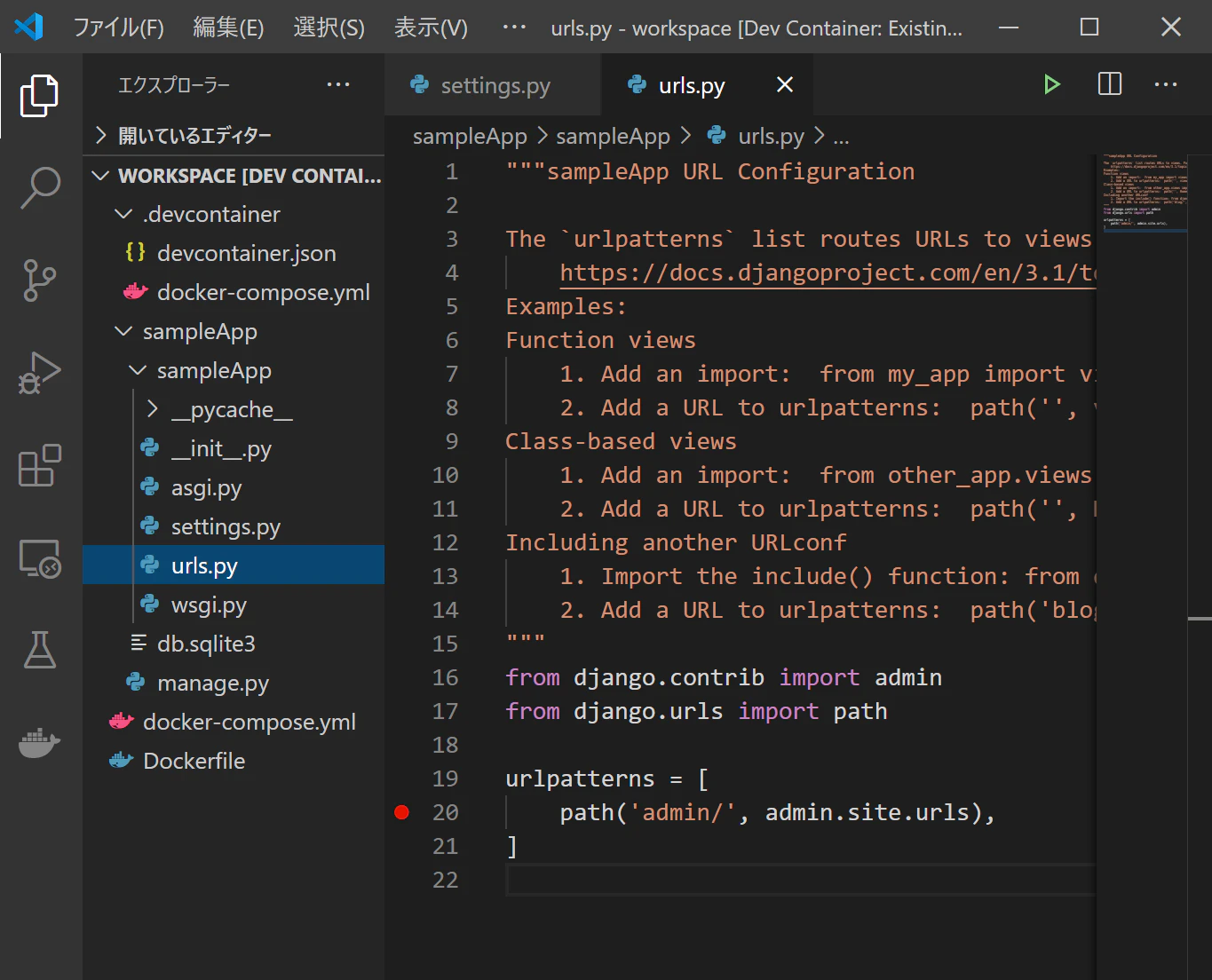Open the 編集(E) menu
The image size is (1212, 980).
pyautogui.click(x=229, y=28)
